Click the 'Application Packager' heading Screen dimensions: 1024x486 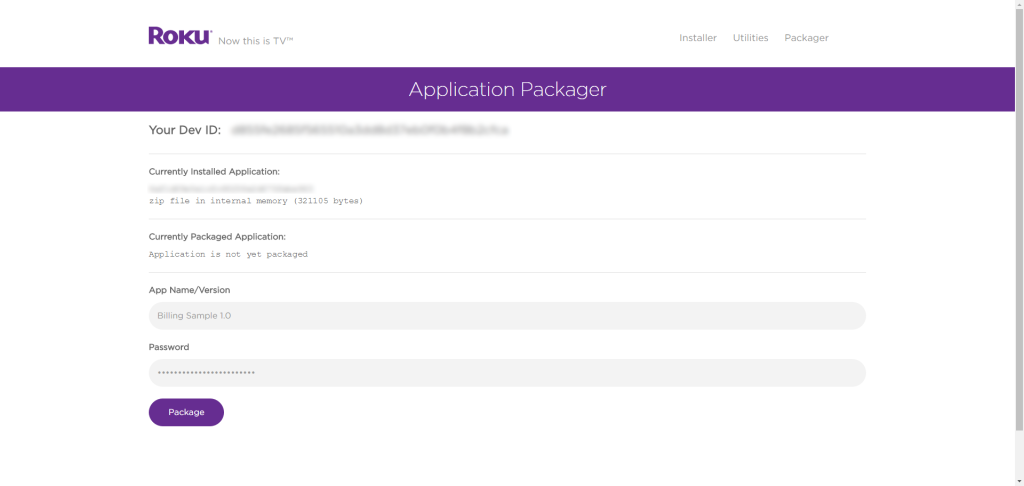point(507,89)
